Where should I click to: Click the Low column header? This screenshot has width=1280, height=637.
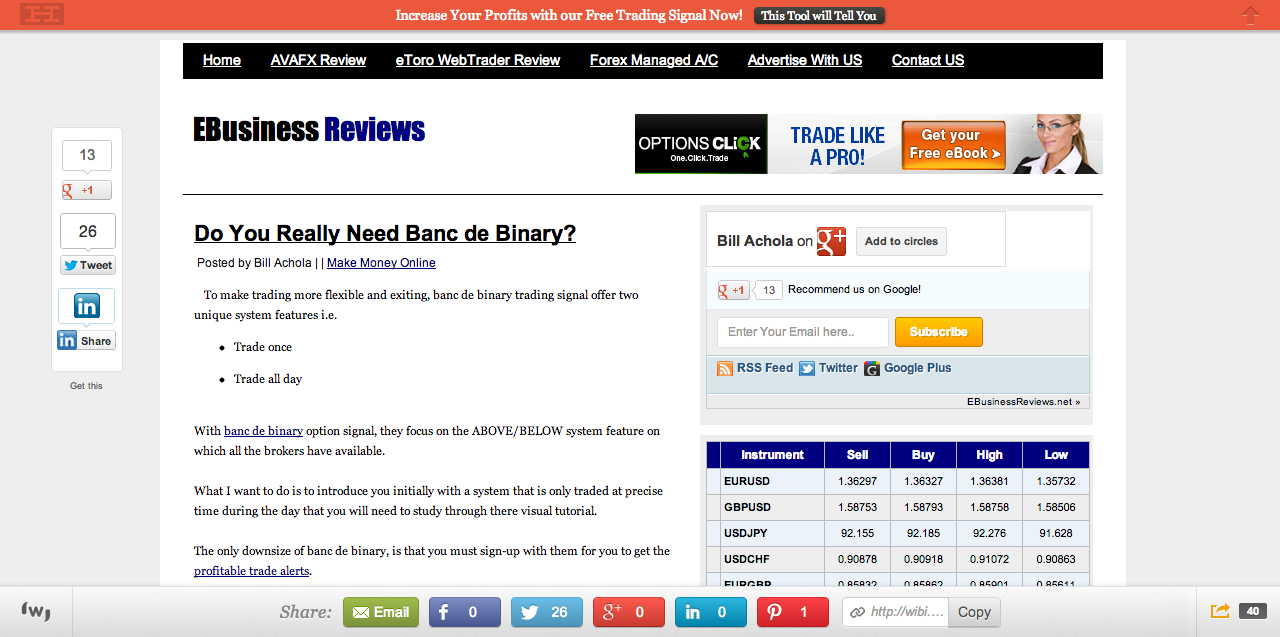pos(1056,455)
